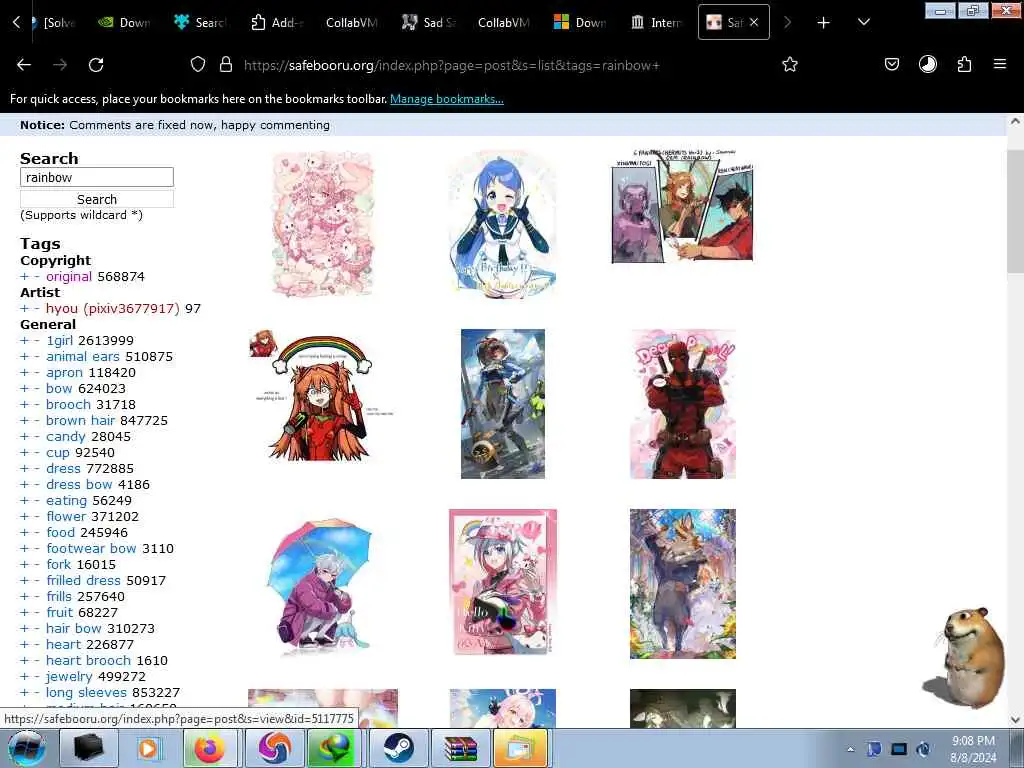1024x768 pixels.
Task: Click the padlock site info icon
Action: click(226, 65)
